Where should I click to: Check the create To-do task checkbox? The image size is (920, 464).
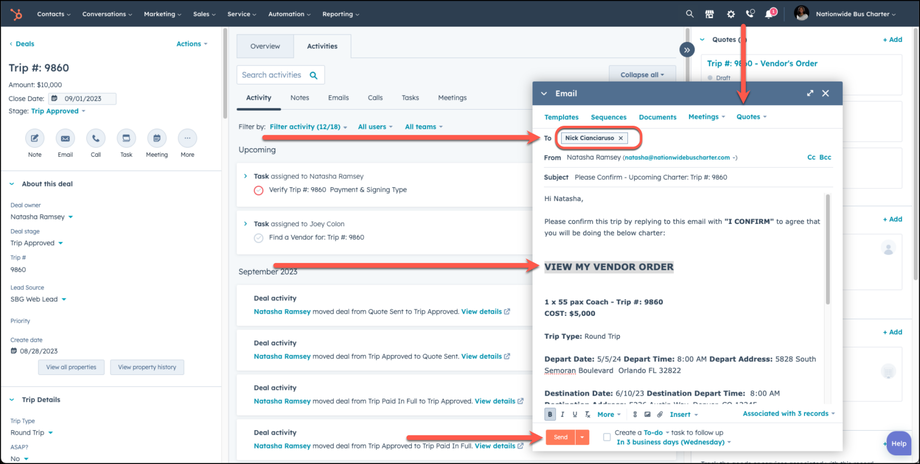coord(607,437)
